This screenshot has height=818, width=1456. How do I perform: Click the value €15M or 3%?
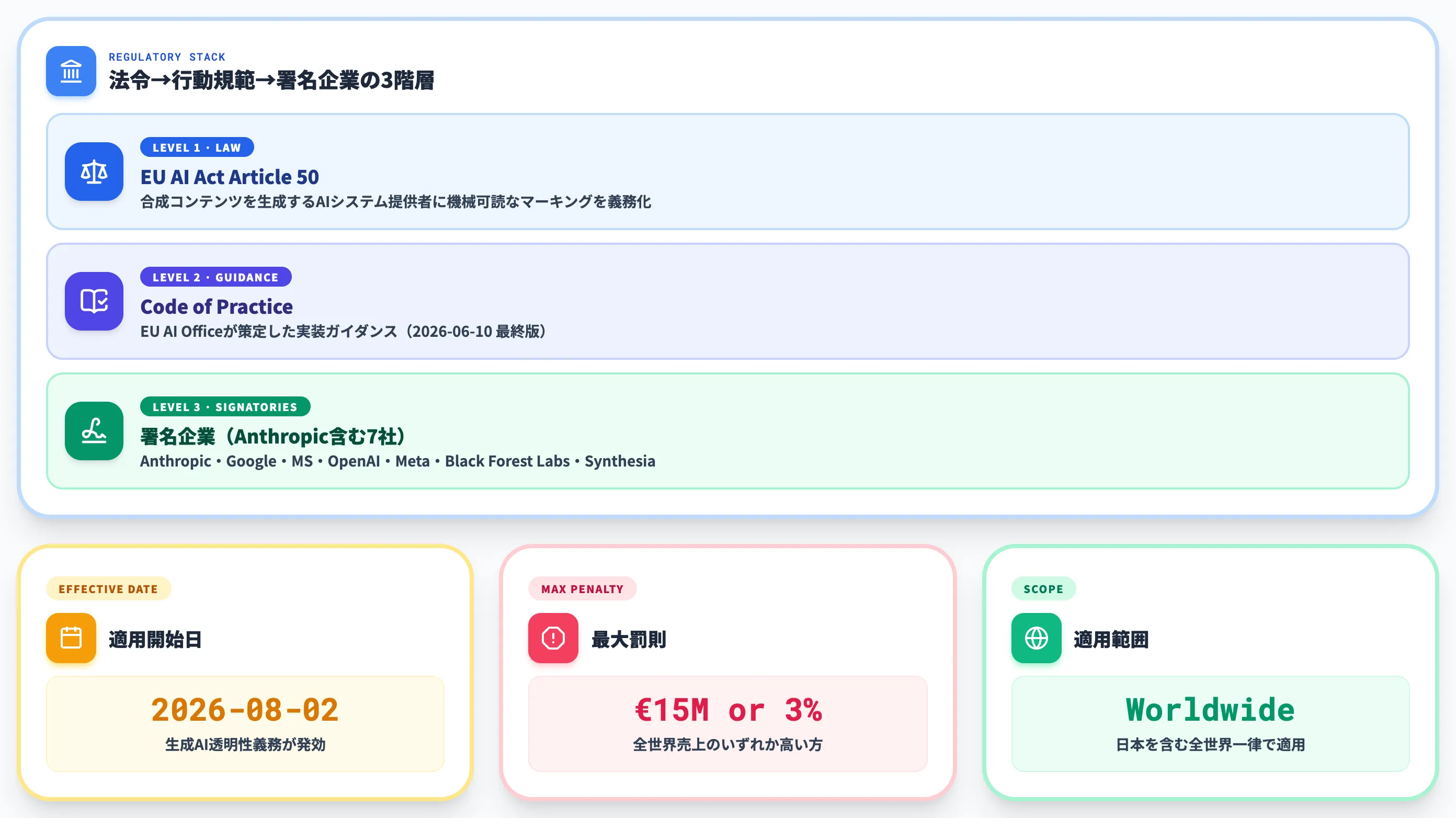pyautogui.click(x=728, y=709)
